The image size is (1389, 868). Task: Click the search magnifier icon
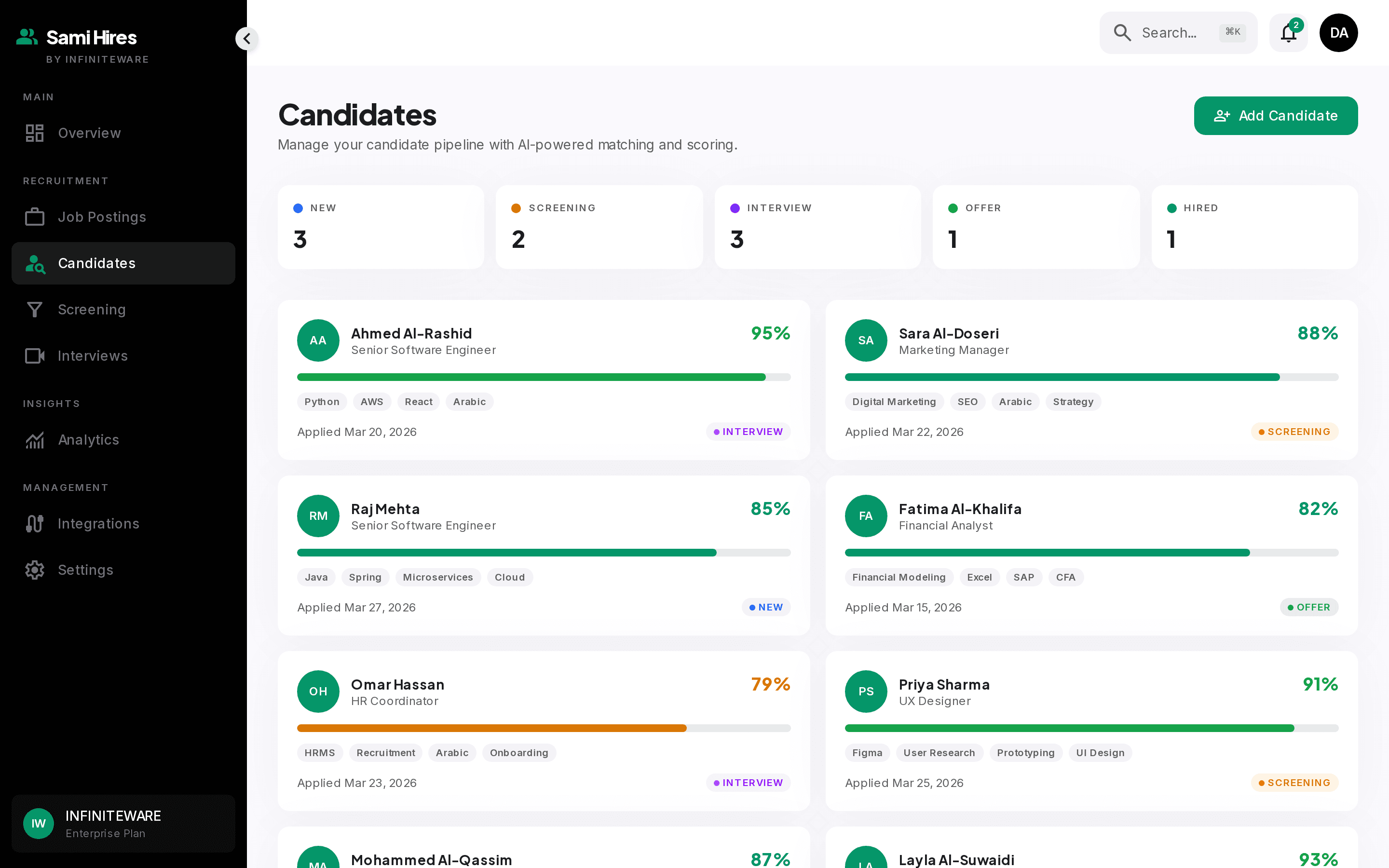[1122, 33]
